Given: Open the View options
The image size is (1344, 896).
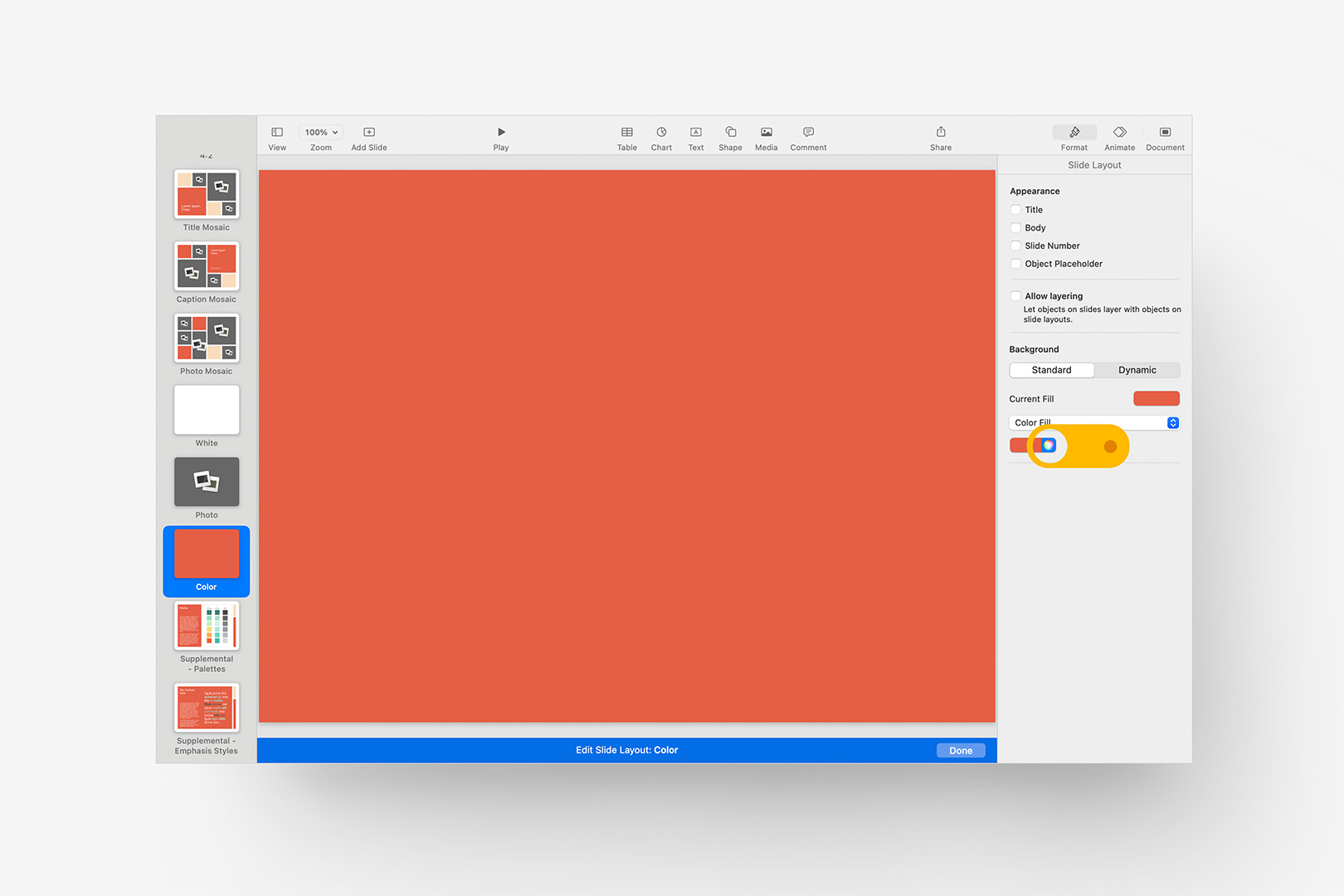Looking at the screenshot, I should pos(277,138).
